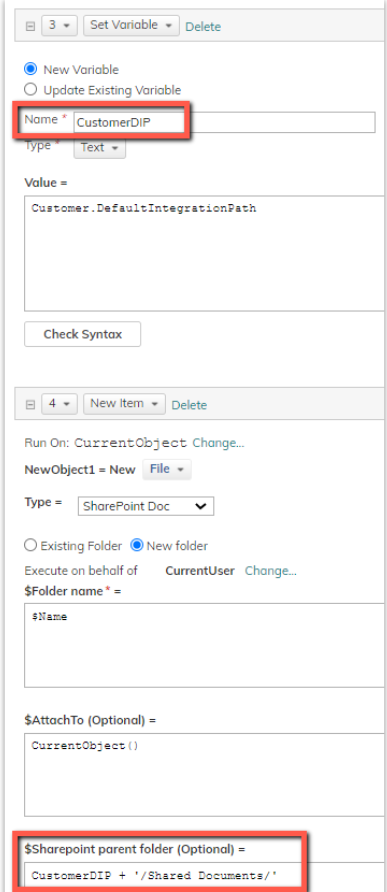This screenshot has height=892, width=387.
Task: Click the Name field containing CustomerDIP
Action: (224, 122)
